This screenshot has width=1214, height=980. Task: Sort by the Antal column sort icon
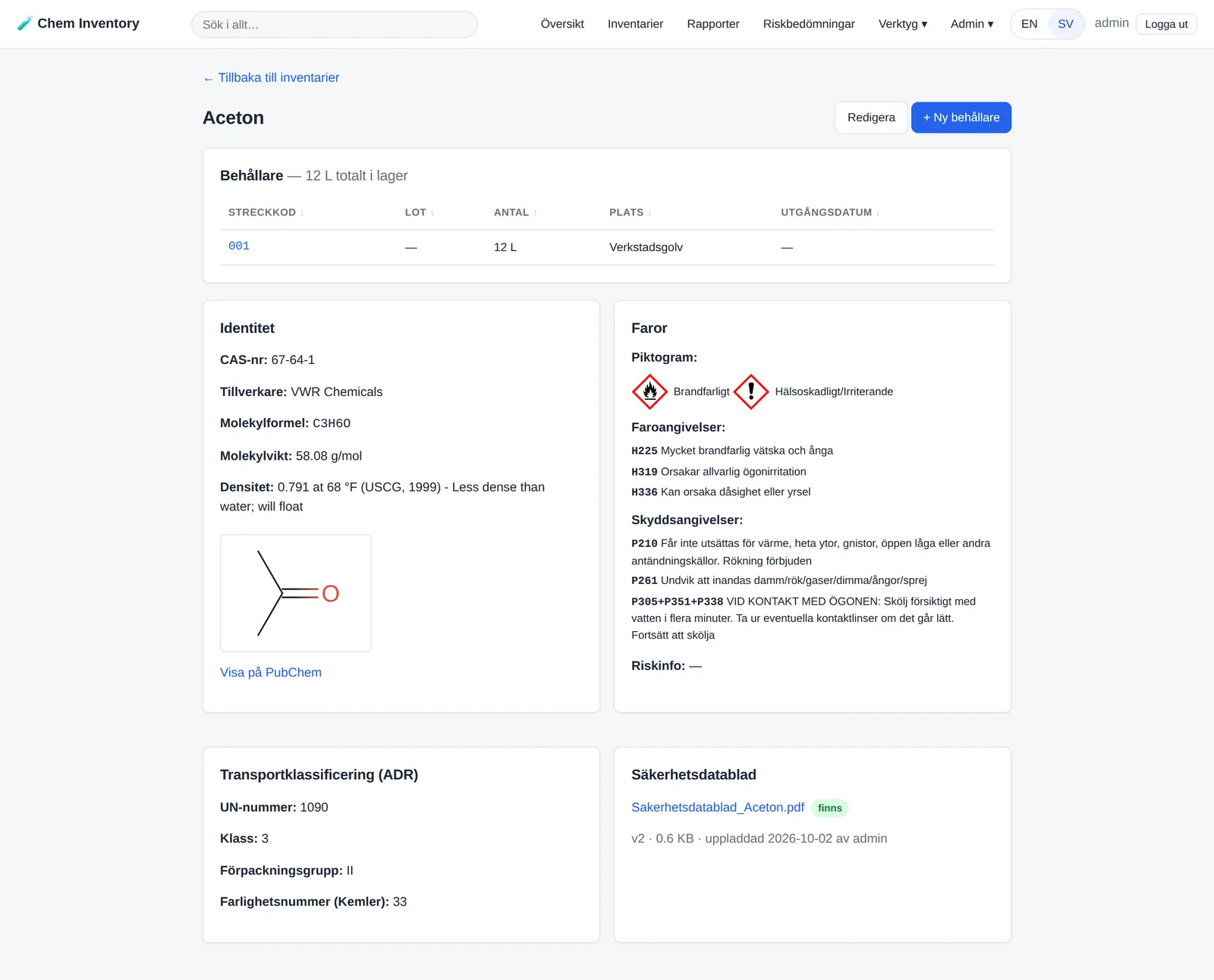click(535, 213)
